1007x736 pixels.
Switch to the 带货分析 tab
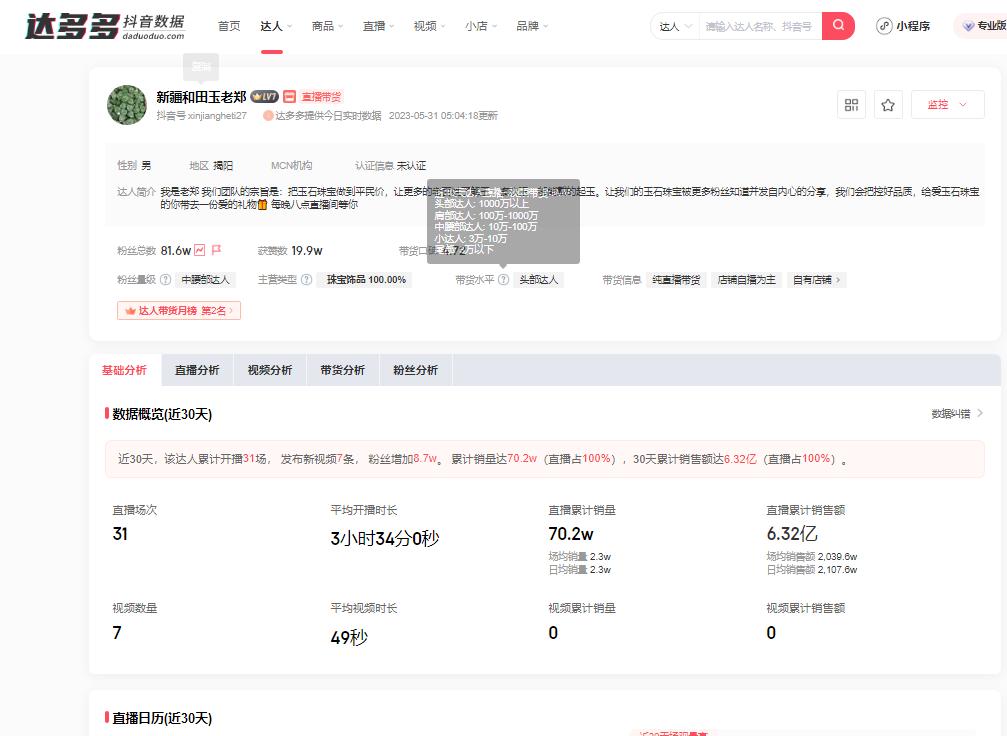343,369
